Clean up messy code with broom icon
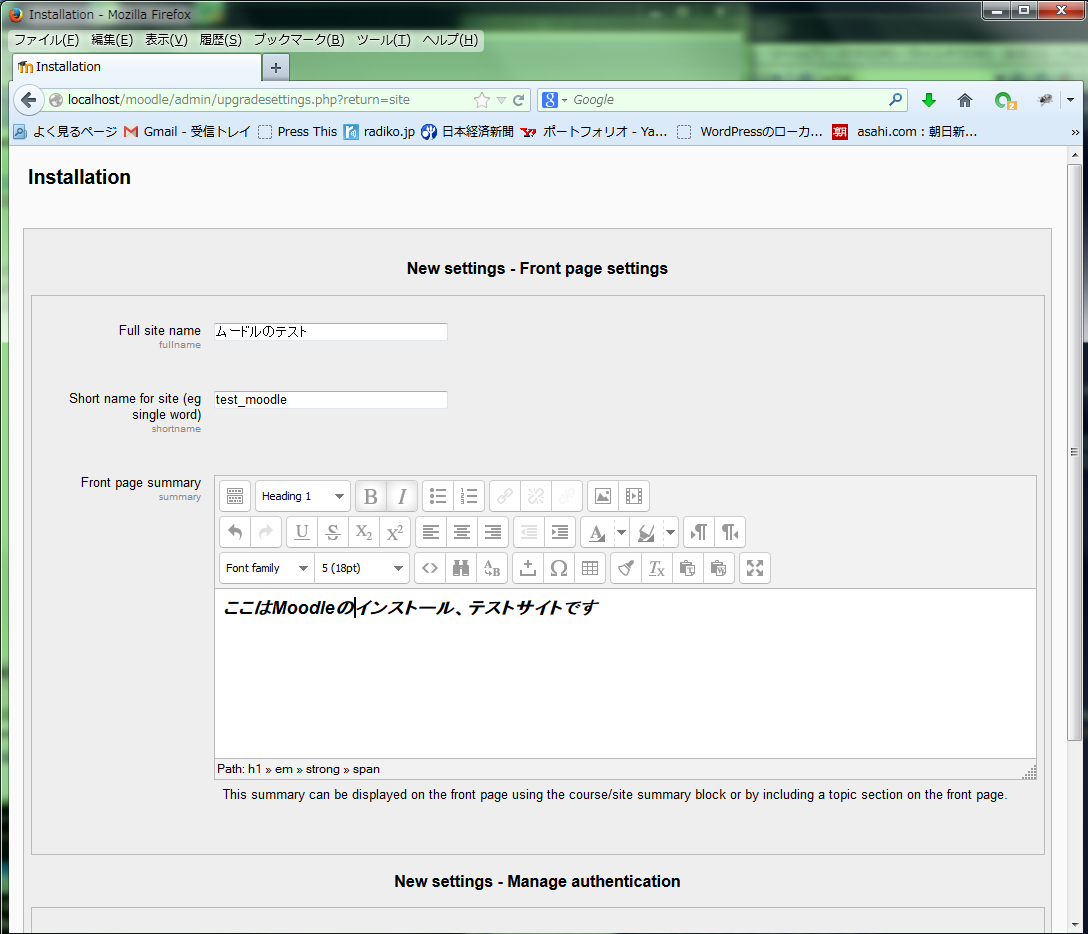The width and height of the screenshot is (1088, 934). click(x=626, y=568)
